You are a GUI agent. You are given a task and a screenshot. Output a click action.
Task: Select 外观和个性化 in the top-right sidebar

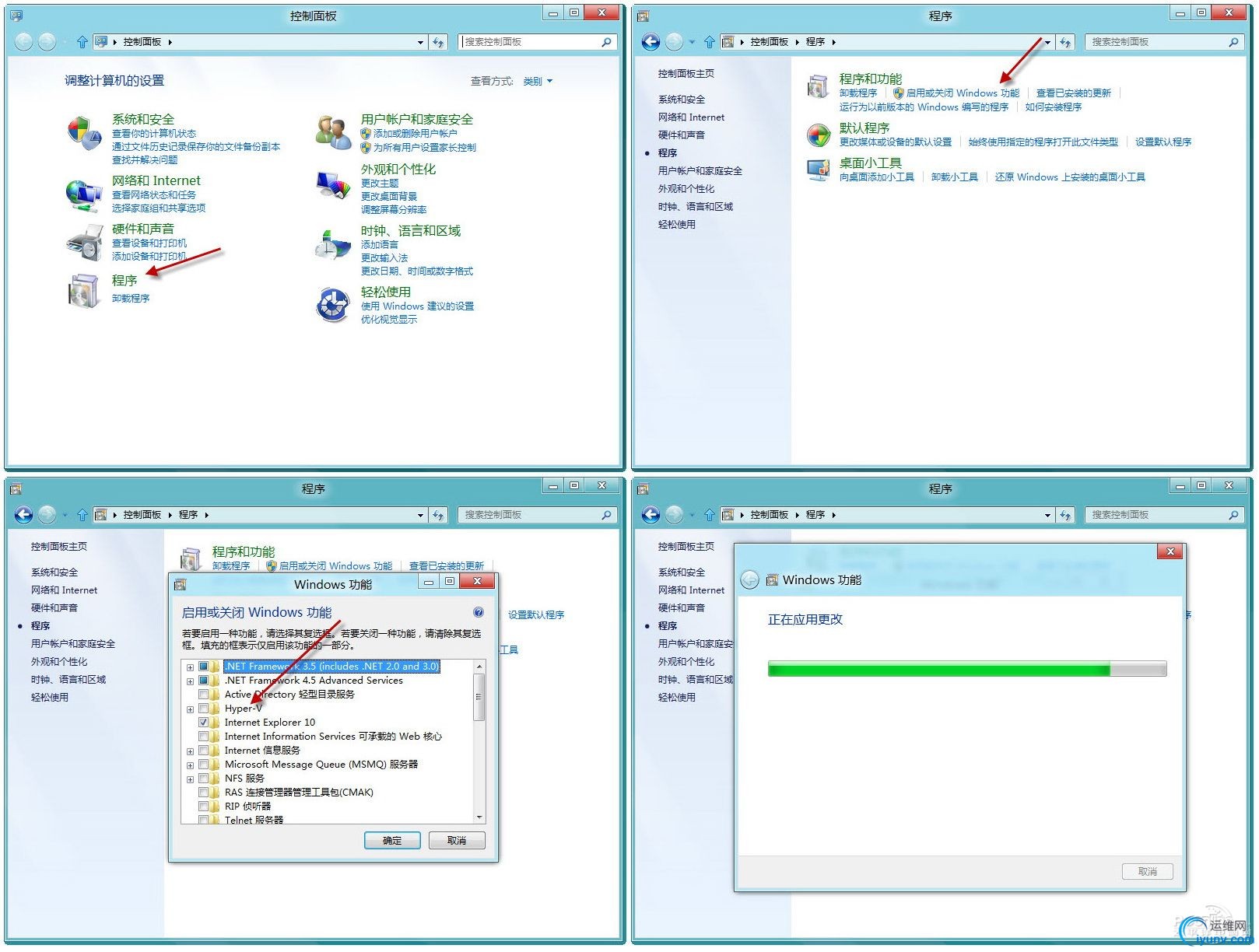686,189
